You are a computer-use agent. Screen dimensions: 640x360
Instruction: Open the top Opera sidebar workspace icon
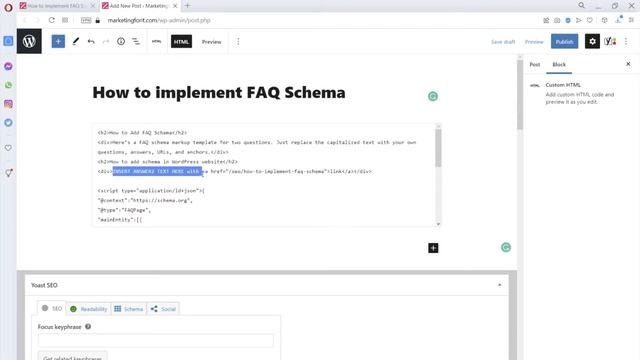click(x=8, y=41)
